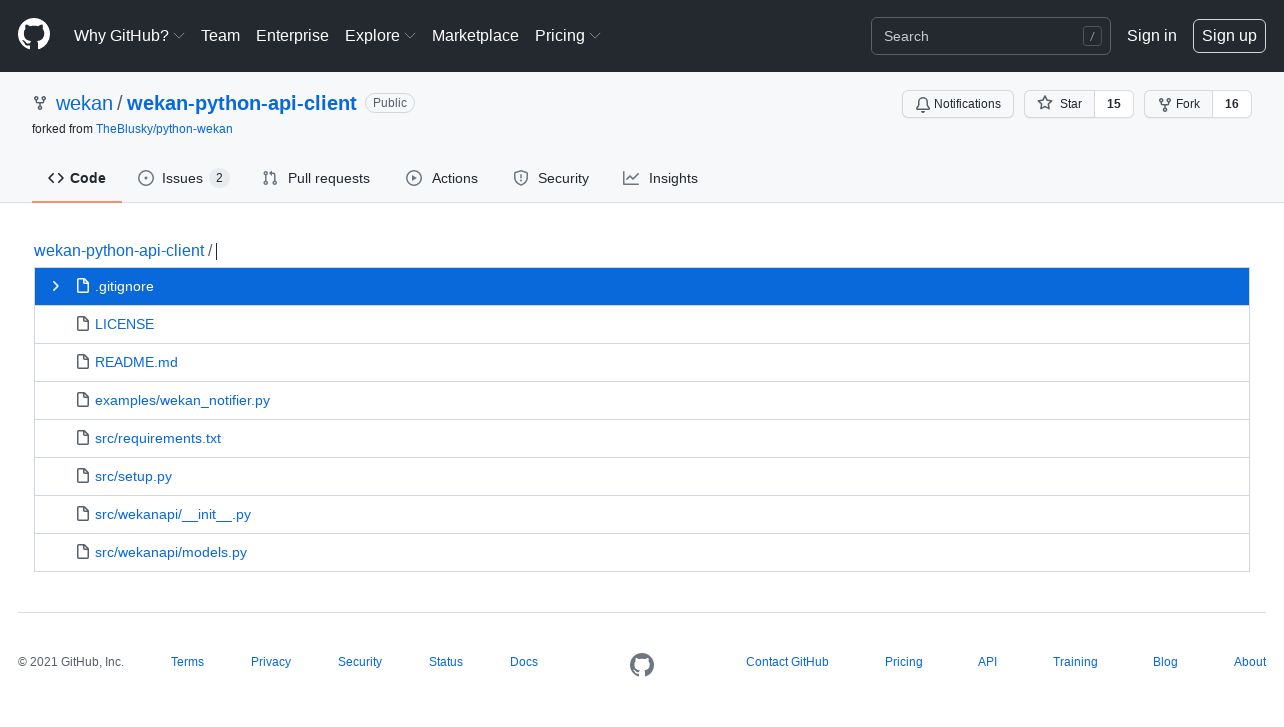Open the wekan-python-api-client repository title link
Image resolution: width=1284 pixels, height=727 pixels.
click(242, 103)
